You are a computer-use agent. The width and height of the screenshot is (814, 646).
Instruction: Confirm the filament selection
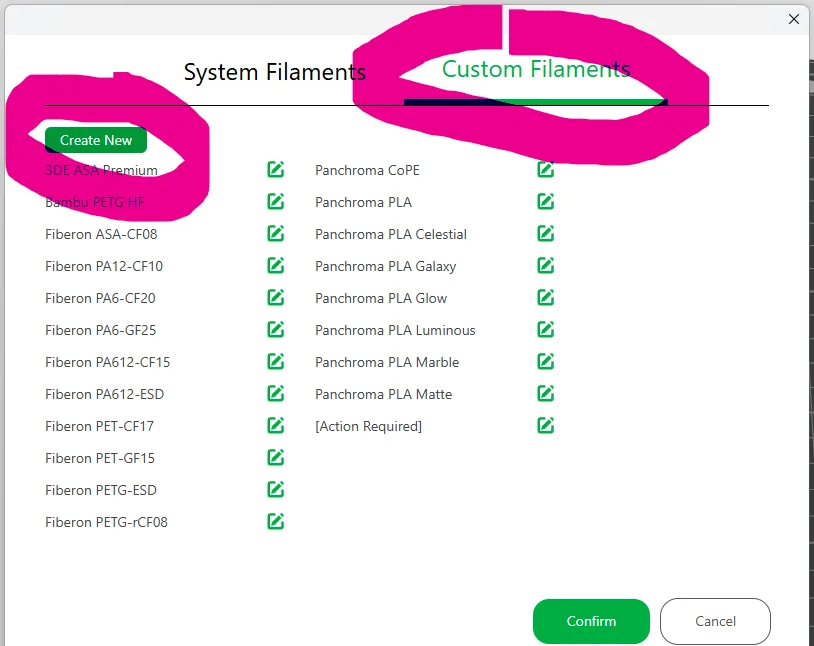click(x=591, y=621)
